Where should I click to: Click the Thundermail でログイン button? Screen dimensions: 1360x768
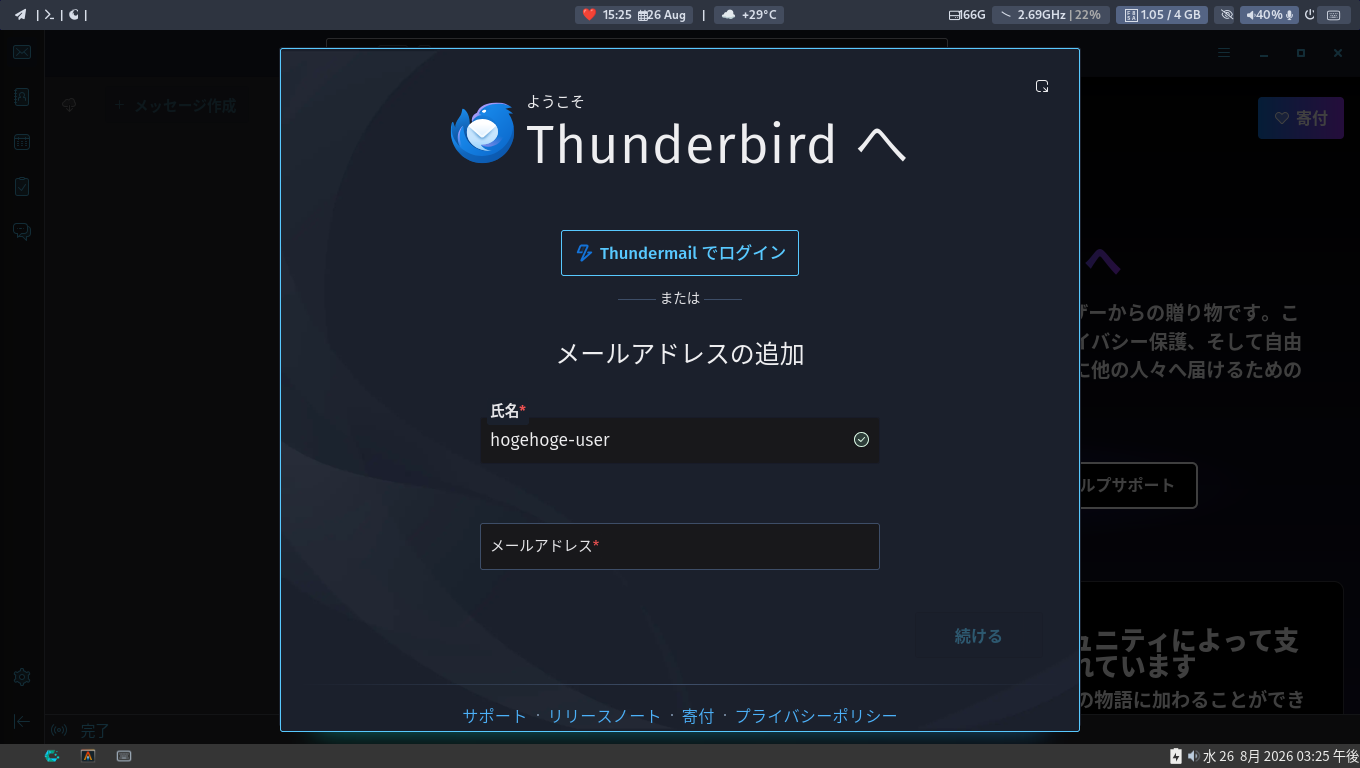(x=680, y=253)
